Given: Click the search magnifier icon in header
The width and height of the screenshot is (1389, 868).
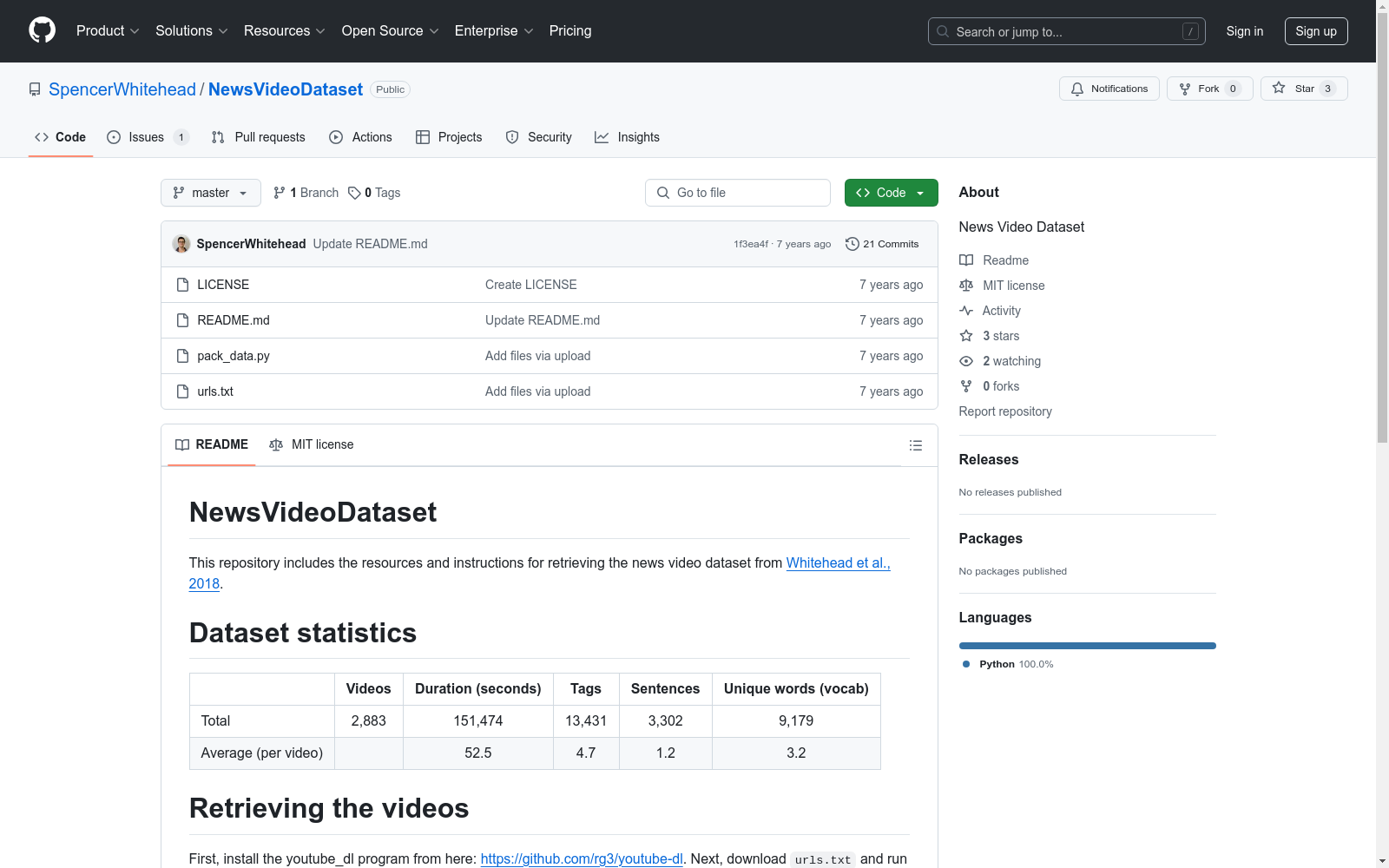Looking at the screenshot, I should (x=943, y=31).
